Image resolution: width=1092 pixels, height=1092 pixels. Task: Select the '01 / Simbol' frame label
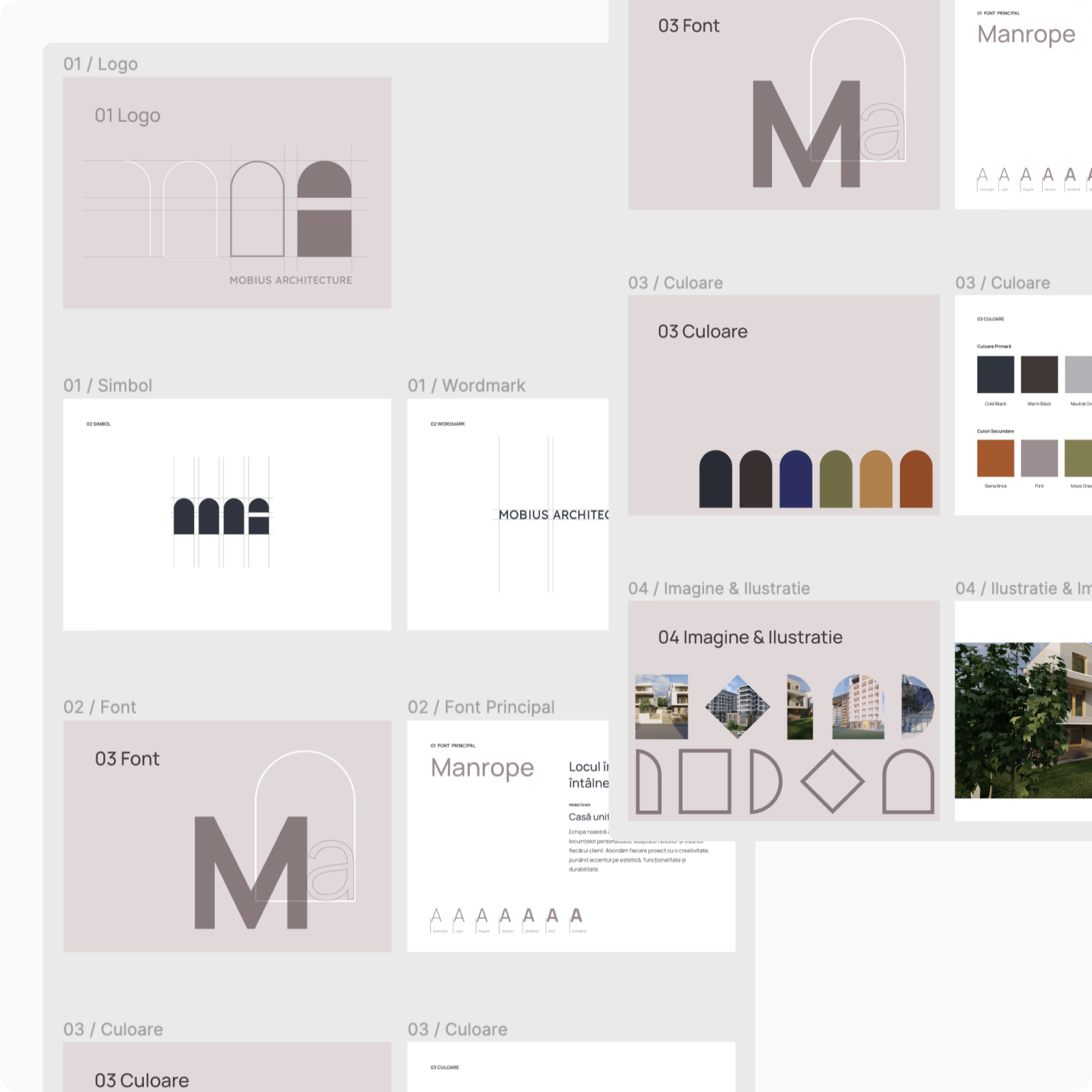(108, 386)
